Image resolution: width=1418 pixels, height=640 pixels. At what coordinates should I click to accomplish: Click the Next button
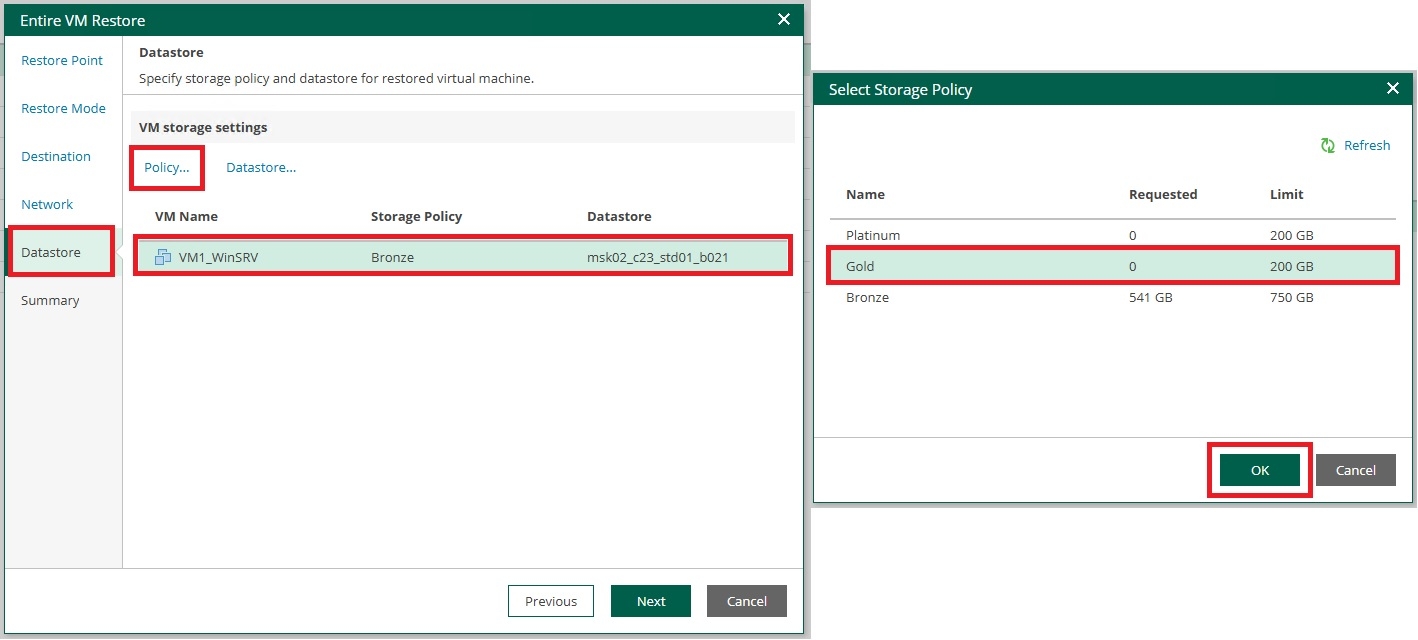(x=651, y=601)
